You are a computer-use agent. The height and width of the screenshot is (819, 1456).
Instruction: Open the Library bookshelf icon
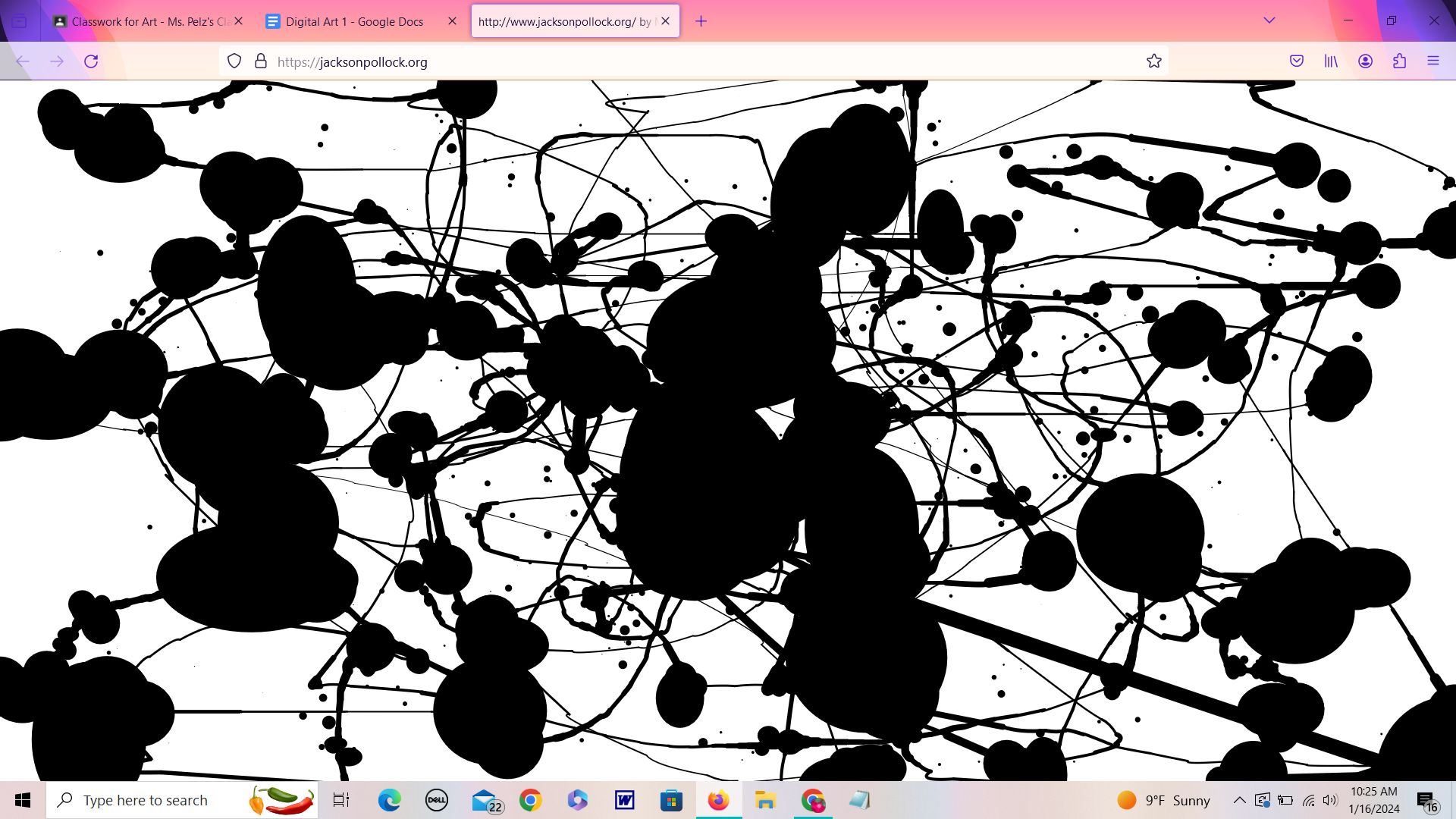(x=1331, y=61)
